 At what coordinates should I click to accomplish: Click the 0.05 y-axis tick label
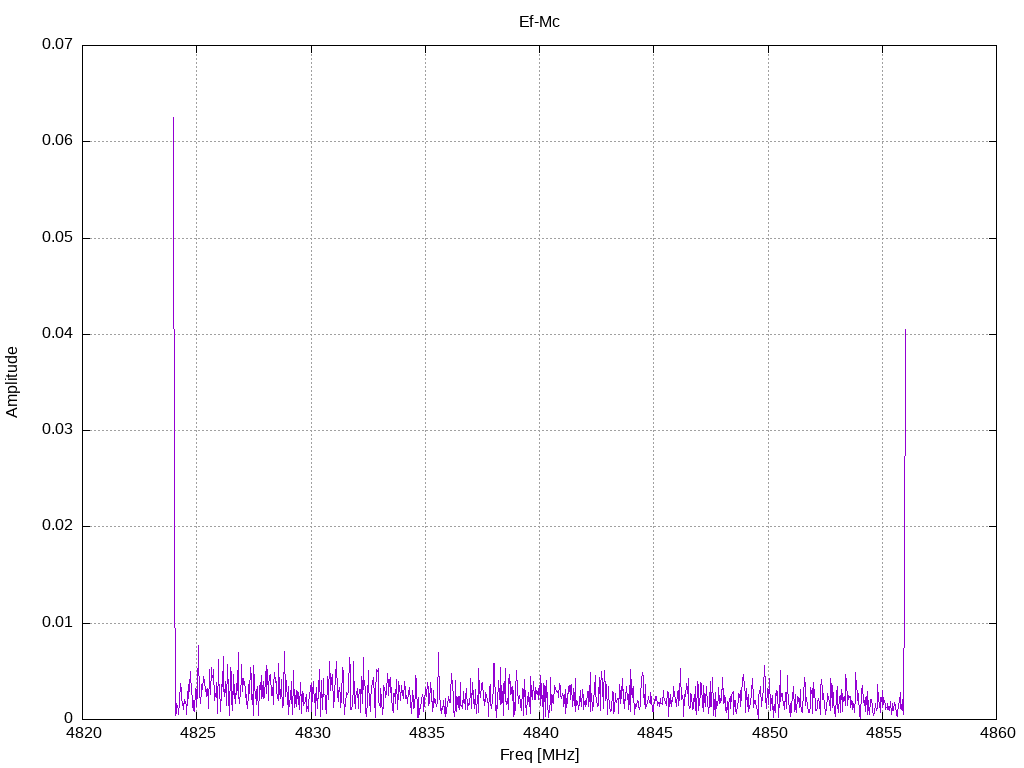click(x=57, y=238)
